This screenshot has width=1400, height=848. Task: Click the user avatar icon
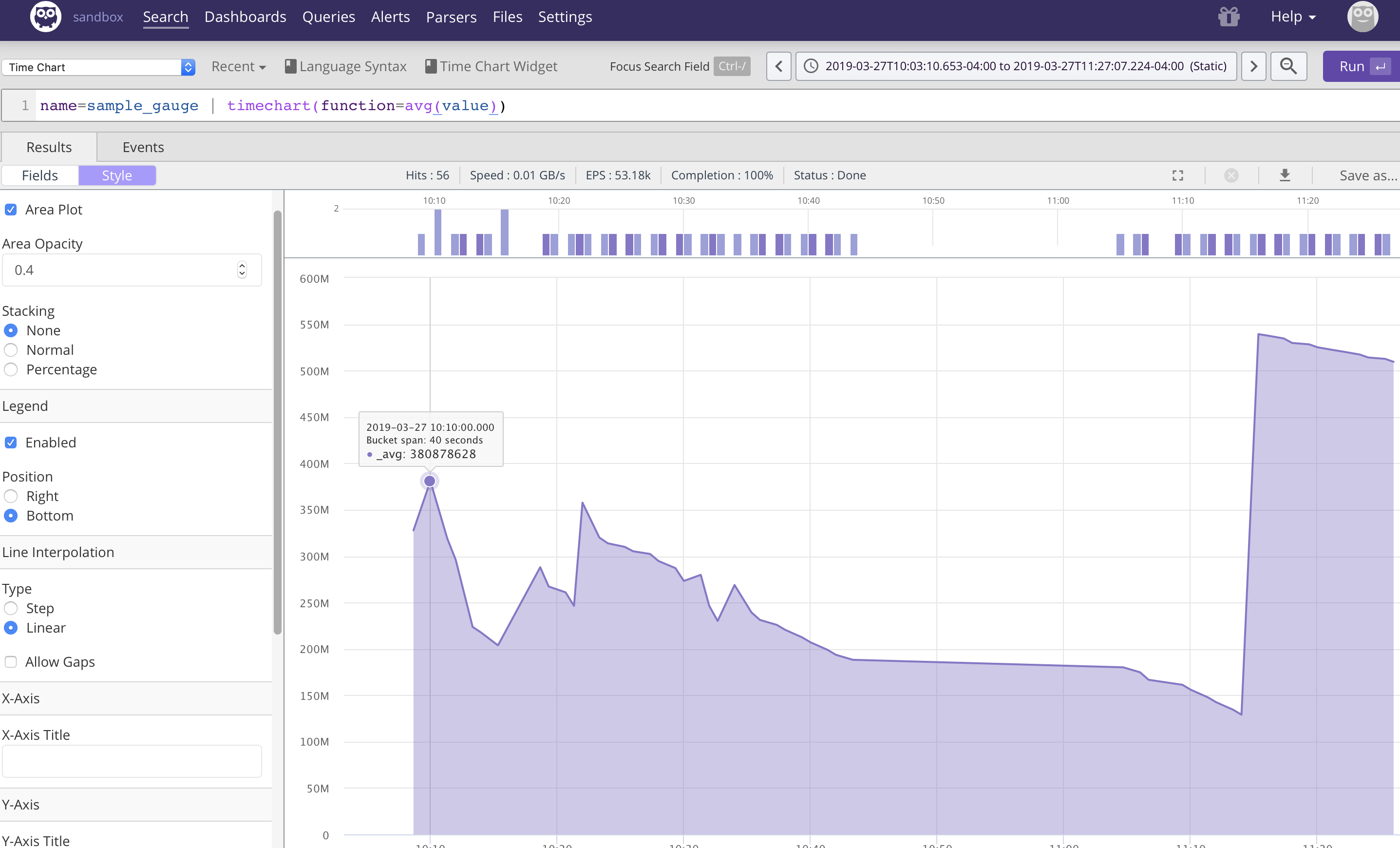coord(1362,17)
